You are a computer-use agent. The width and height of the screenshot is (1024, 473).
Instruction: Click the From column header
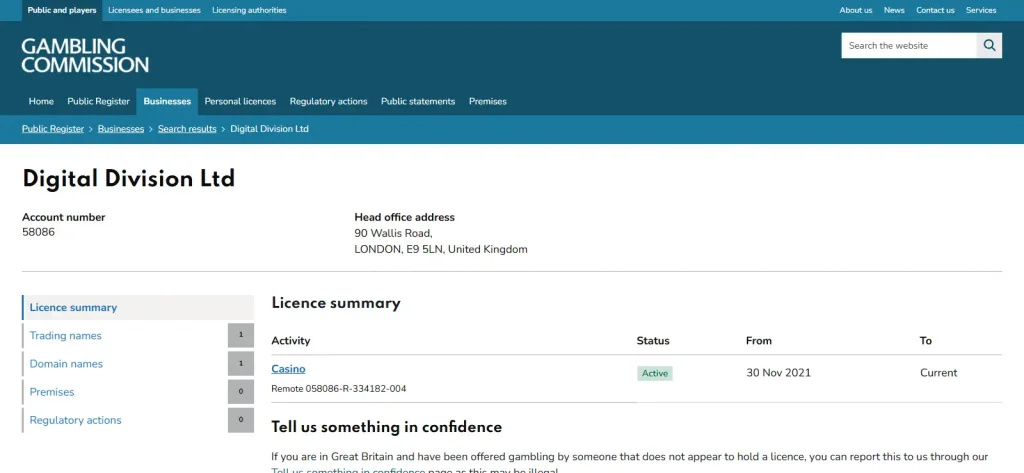coord(759,340)
